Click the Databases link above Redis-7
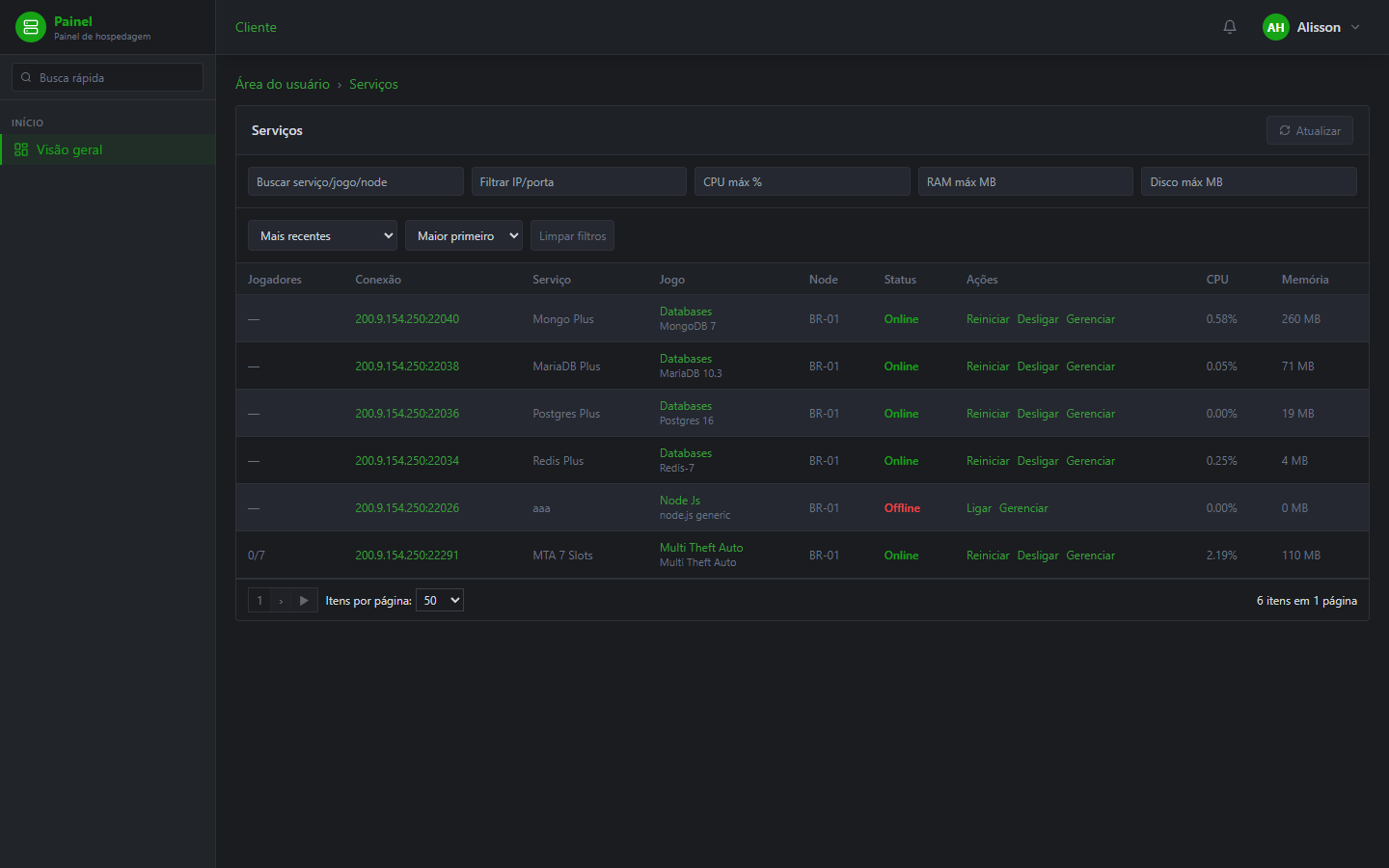 tap(686, 452)
